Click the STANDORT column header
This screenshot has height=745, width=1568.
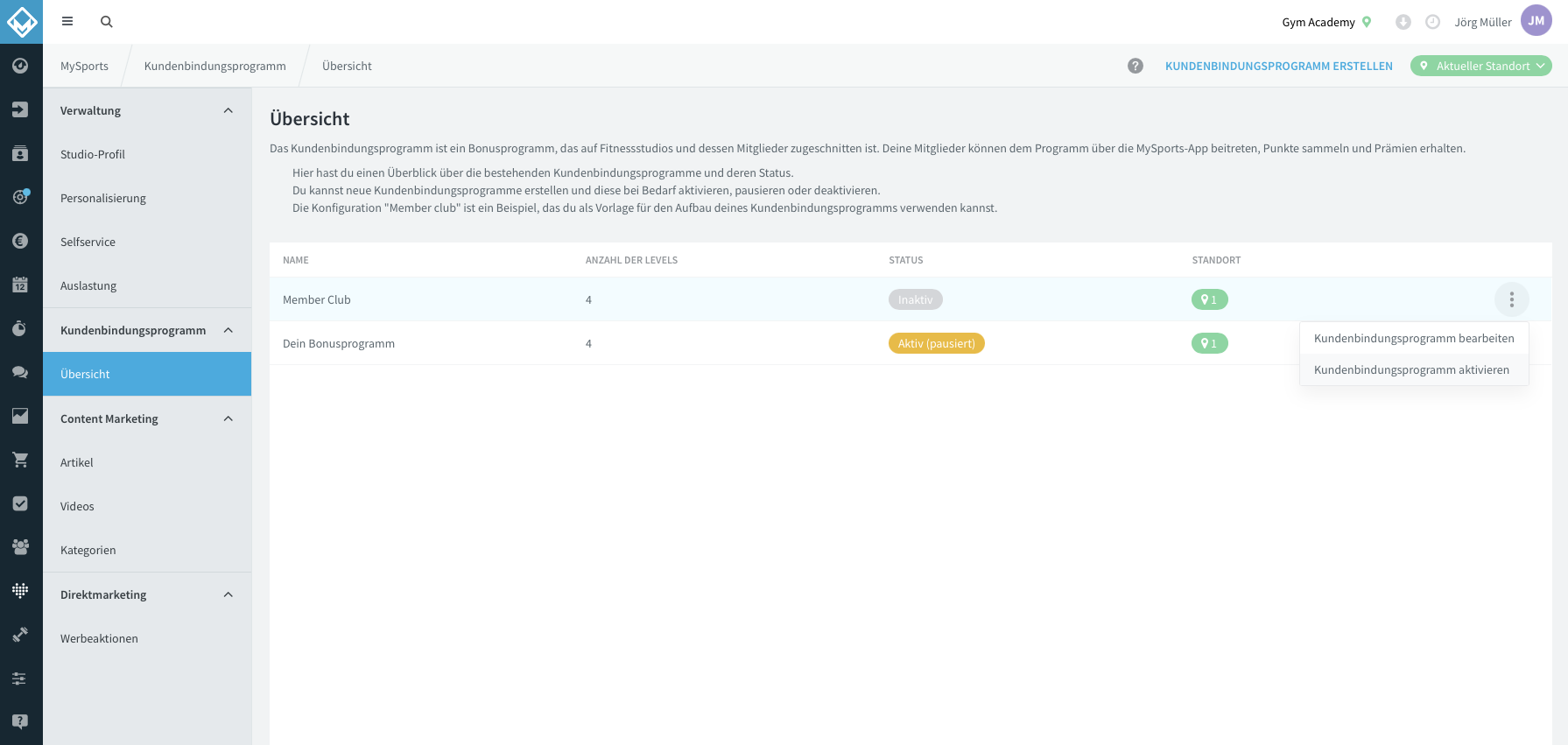[1216, 260]
